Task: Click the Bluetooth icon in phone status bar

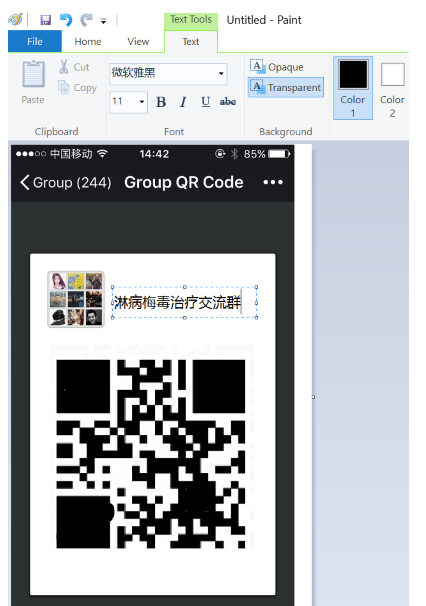Action: [x=234, y=154]
